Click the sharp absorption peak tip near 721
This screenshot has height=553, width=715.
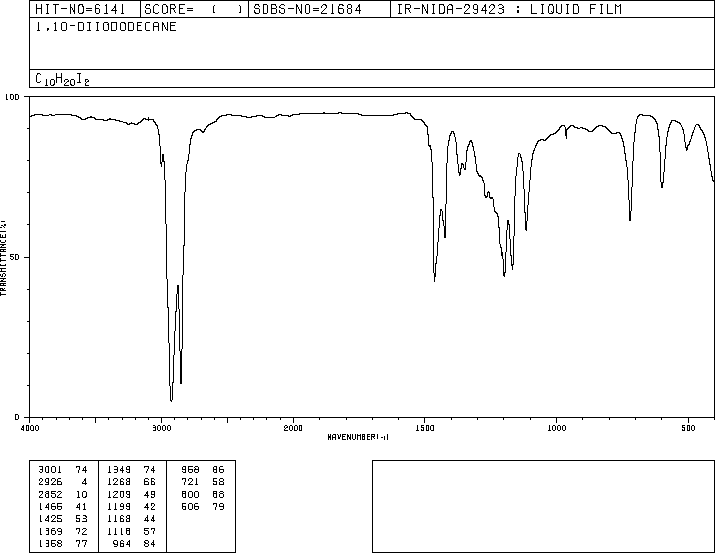tap(630, 220)
